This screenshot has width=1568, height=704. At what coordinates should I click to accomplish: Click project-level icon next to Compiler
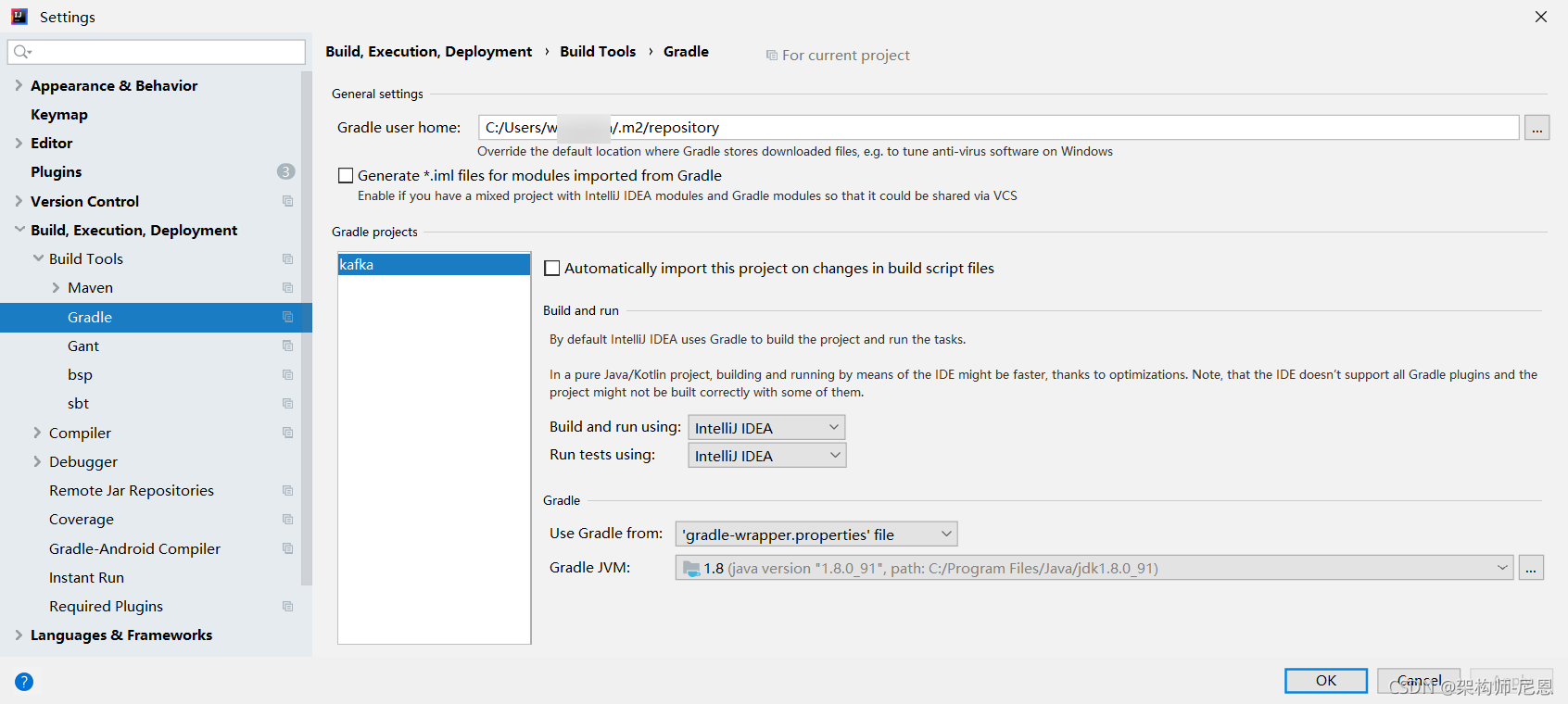[x=287, y=433]
